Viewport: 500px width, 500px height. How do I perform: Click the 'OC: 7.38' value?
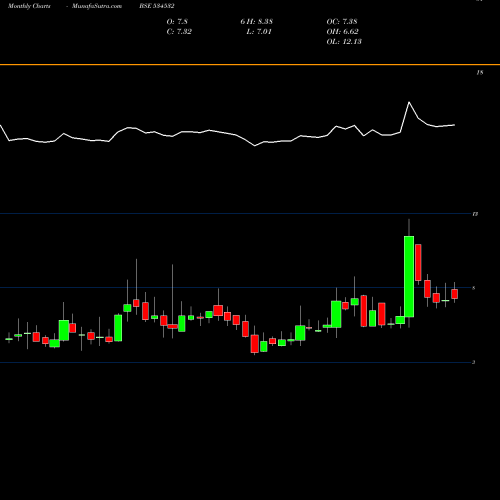(342, 21)
